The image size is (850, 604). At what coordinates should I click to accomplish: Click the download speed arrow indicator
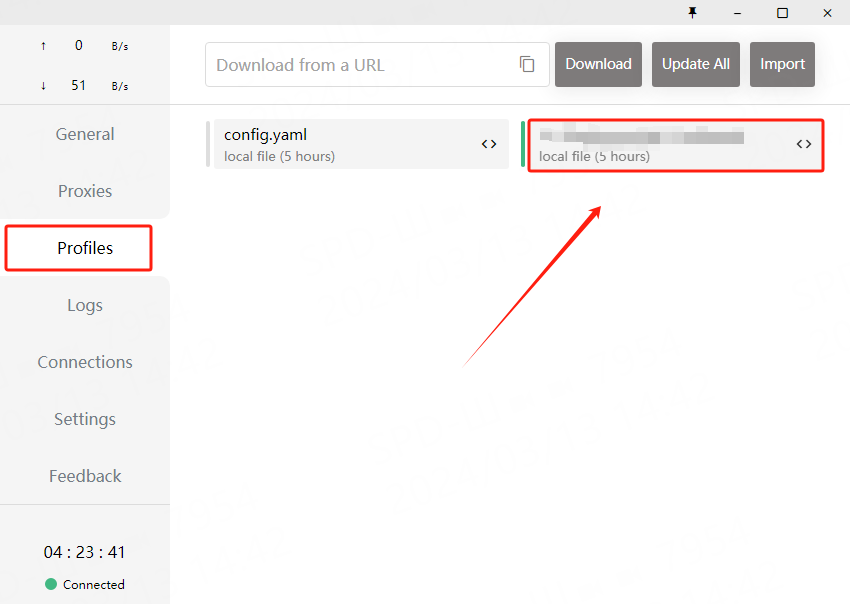tap(43, 86)
